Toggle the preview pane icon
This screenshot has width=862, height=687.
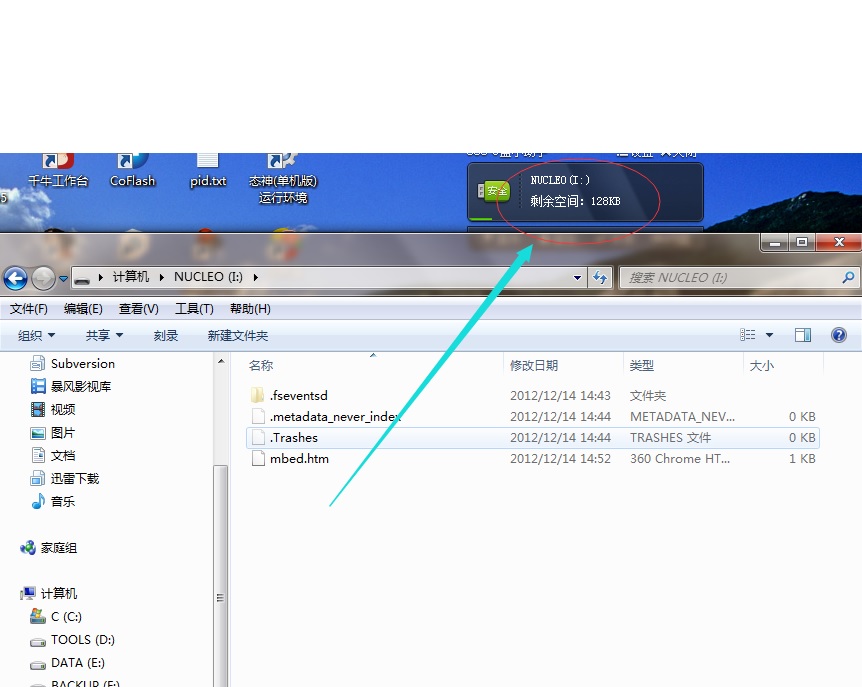point(803,335)
